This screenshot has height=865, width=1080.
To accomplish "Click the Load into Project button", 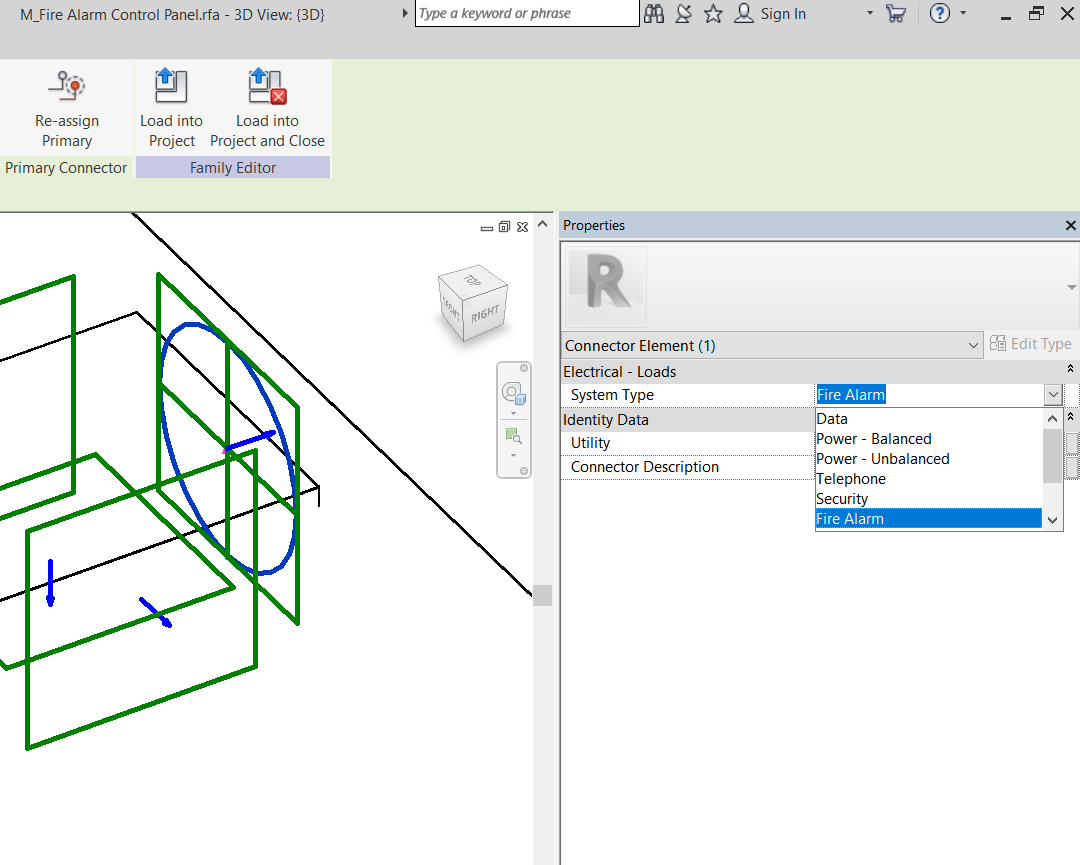I will tap(172, 109).
